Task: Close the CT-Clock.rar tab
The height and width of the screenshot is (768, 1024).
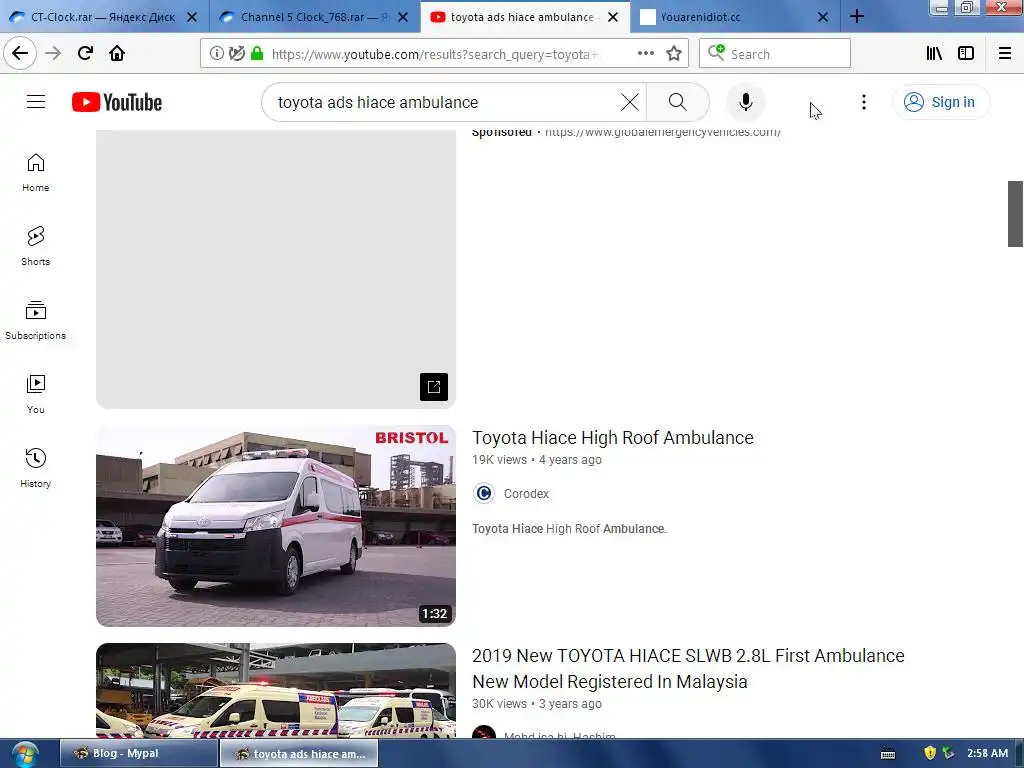Action: click(192, 18)
